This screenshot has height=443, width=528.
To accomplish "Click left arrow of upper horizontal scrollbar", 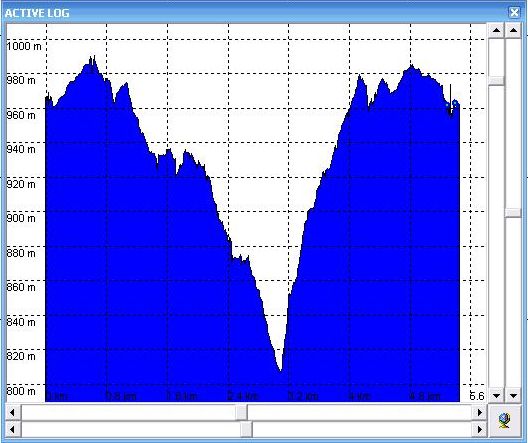I will (13, 413).
